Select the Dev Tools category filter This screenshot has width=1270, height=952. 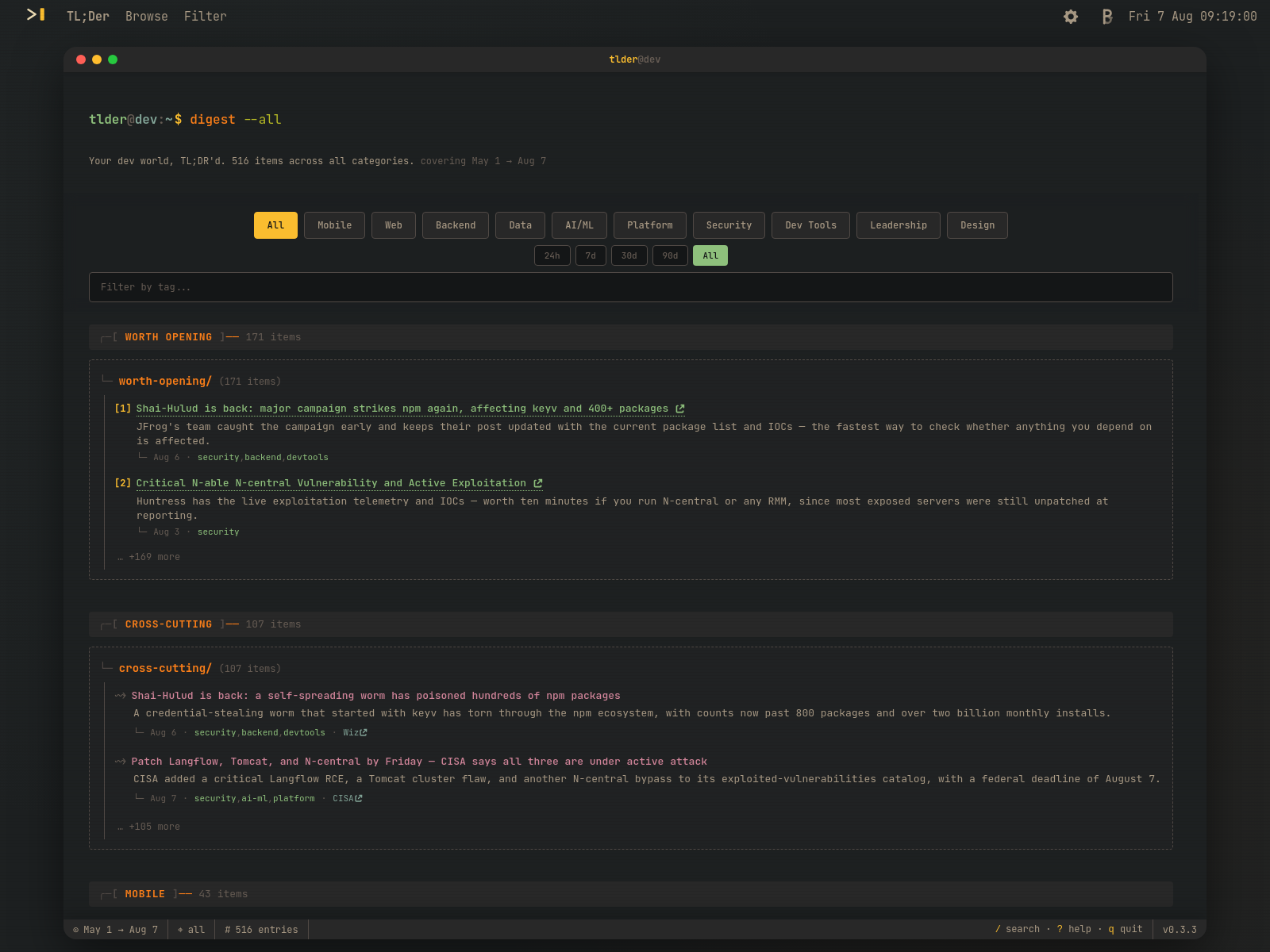coord(810,225)
